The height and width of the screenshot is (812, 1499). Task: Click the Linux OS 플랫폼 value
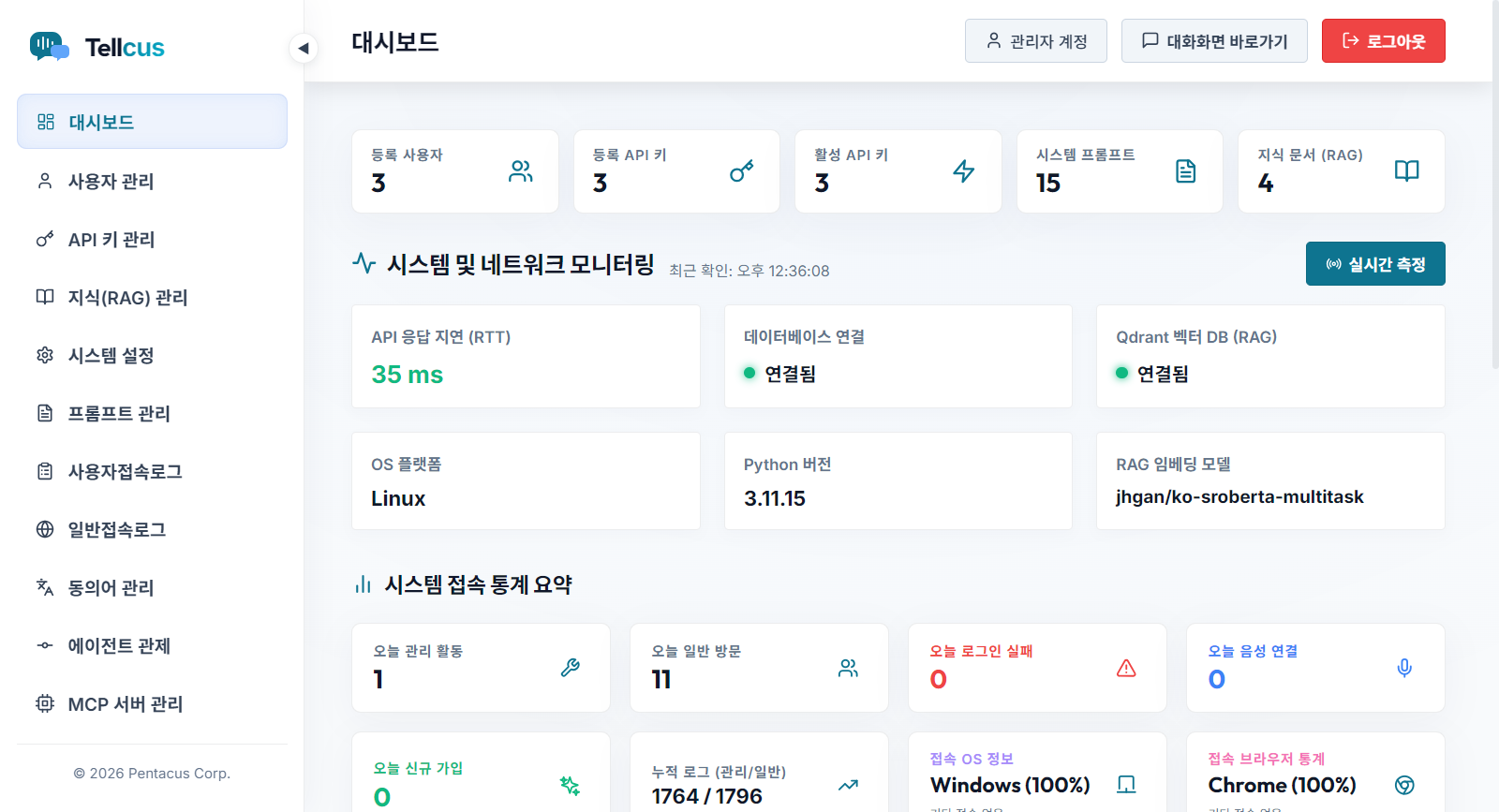click(x=398, y=498)
